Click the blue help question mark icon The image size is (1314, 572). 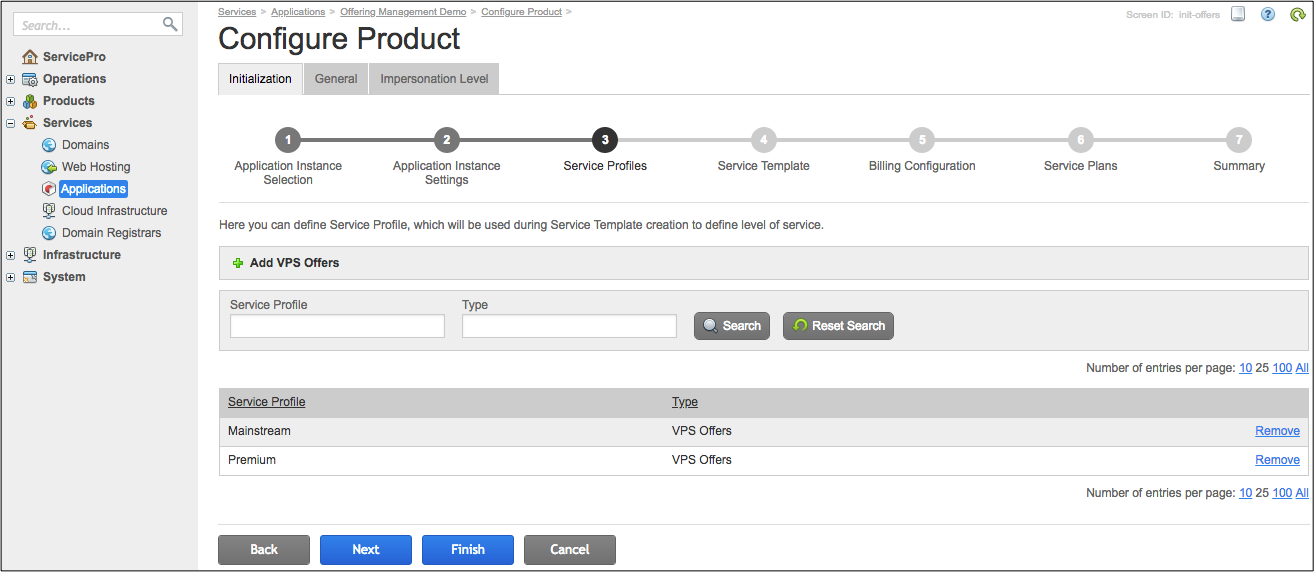point(1267,15)
